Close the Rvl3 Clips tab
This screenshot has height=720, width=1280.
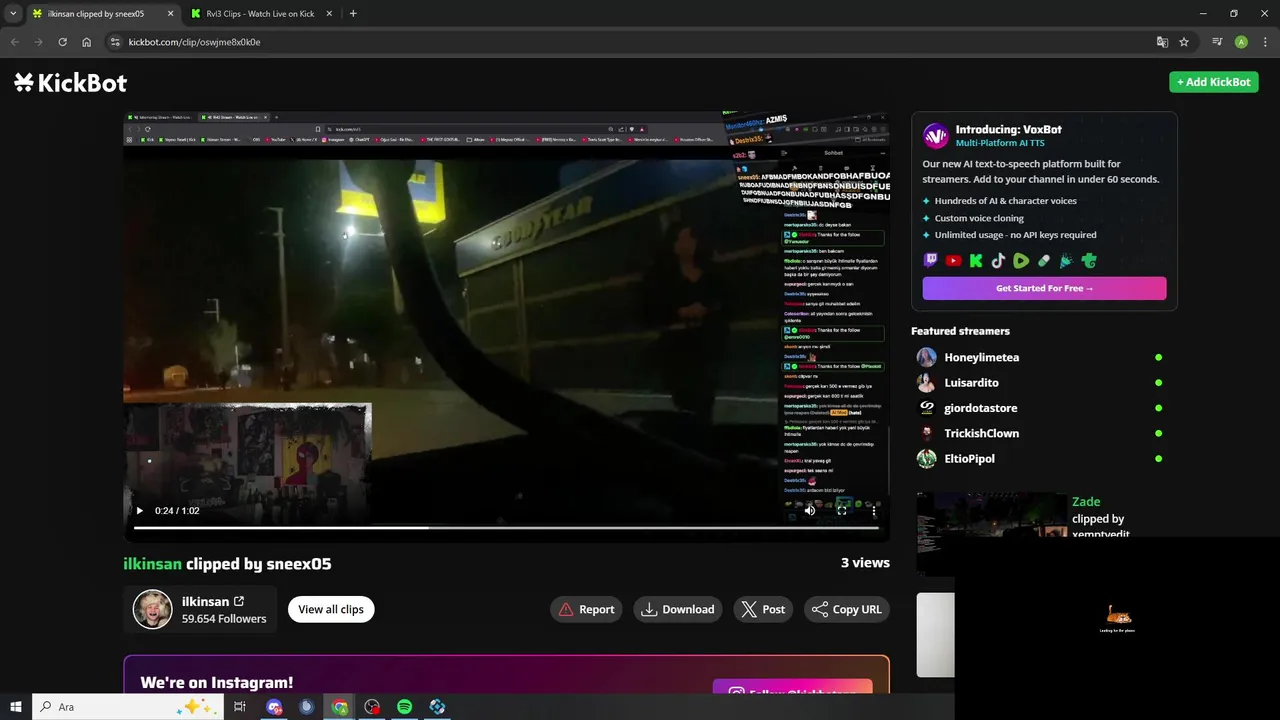(328, 14)
